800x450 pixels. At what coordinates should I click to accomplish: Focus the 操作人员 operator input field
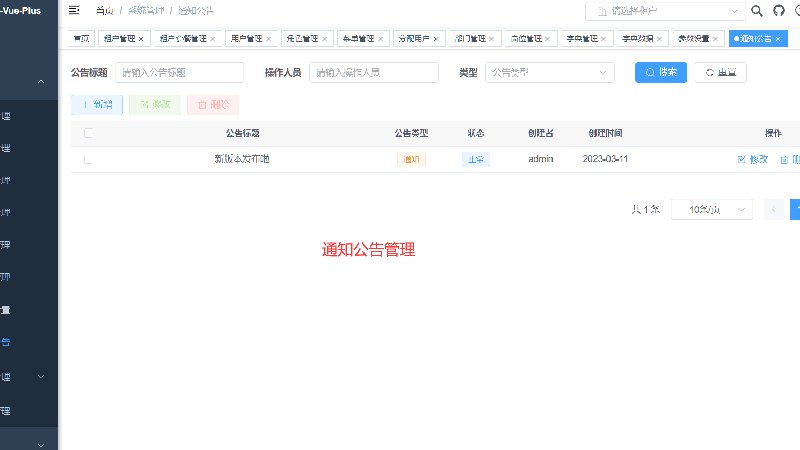[x=374, y=72]
